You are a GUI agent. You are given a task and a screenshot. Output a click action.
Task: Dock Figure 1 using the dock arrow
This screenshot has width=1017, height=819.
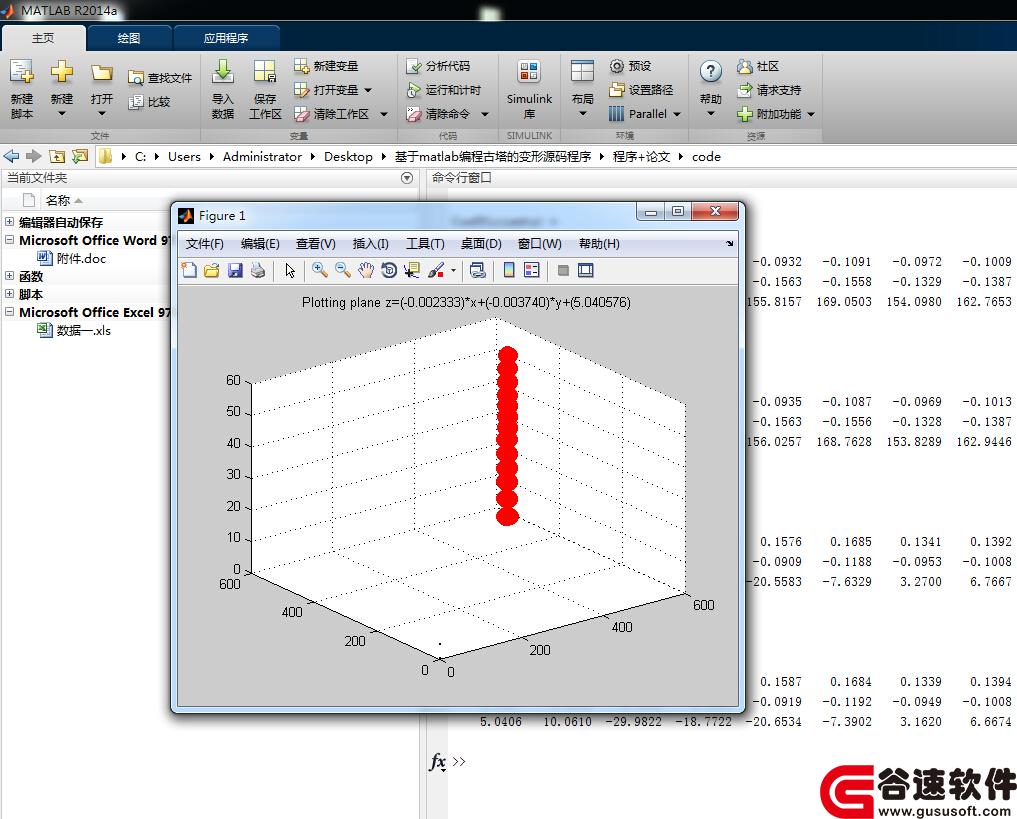730,244
